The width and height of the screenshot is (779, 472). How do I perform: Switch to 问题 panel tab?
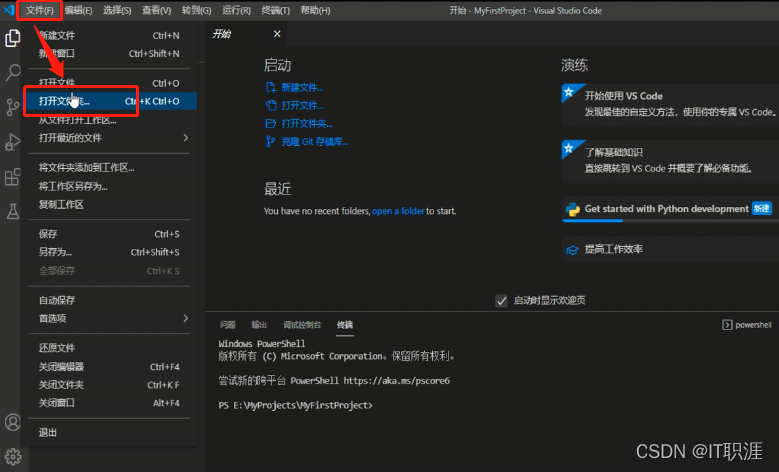[x=228, y=325]
